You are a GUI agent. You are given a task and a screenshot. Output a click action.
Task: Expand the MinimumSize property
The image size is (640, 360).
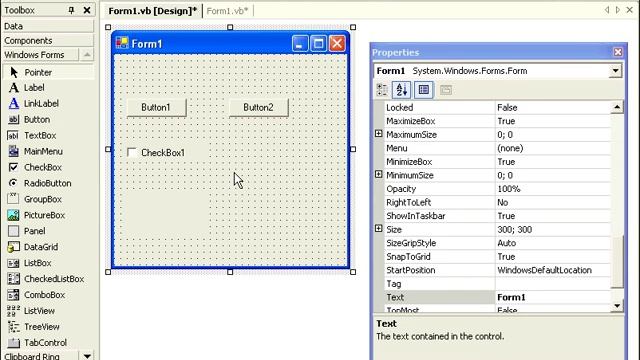pos(378,175)
